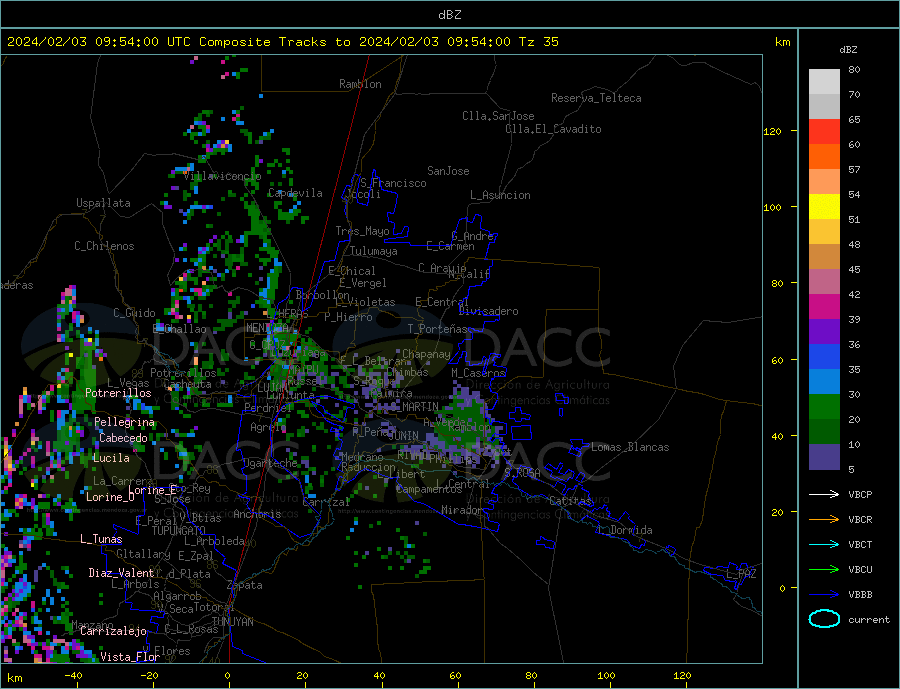
Task: Click the 'VBCR' legend label
Action: click(860, 520)
